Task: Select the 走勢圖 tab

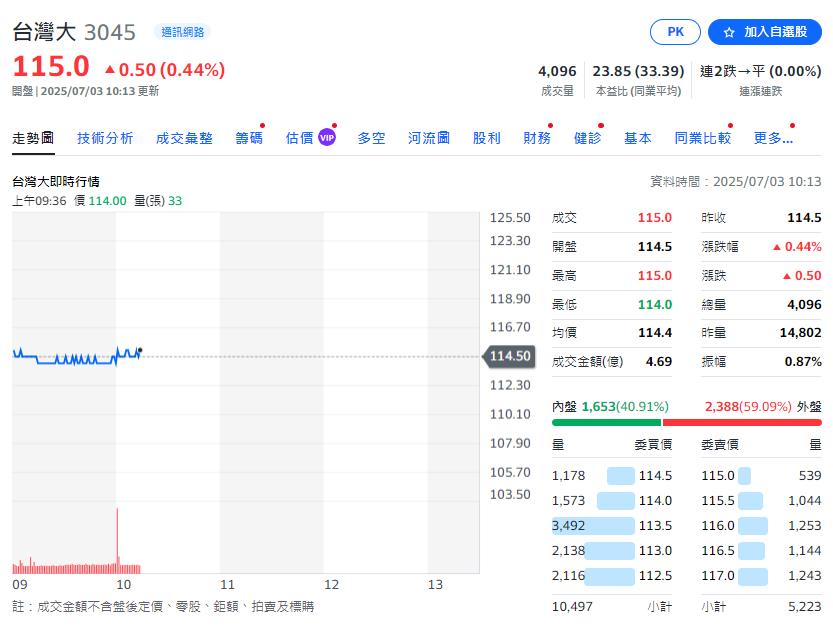Action: point(33,138)
